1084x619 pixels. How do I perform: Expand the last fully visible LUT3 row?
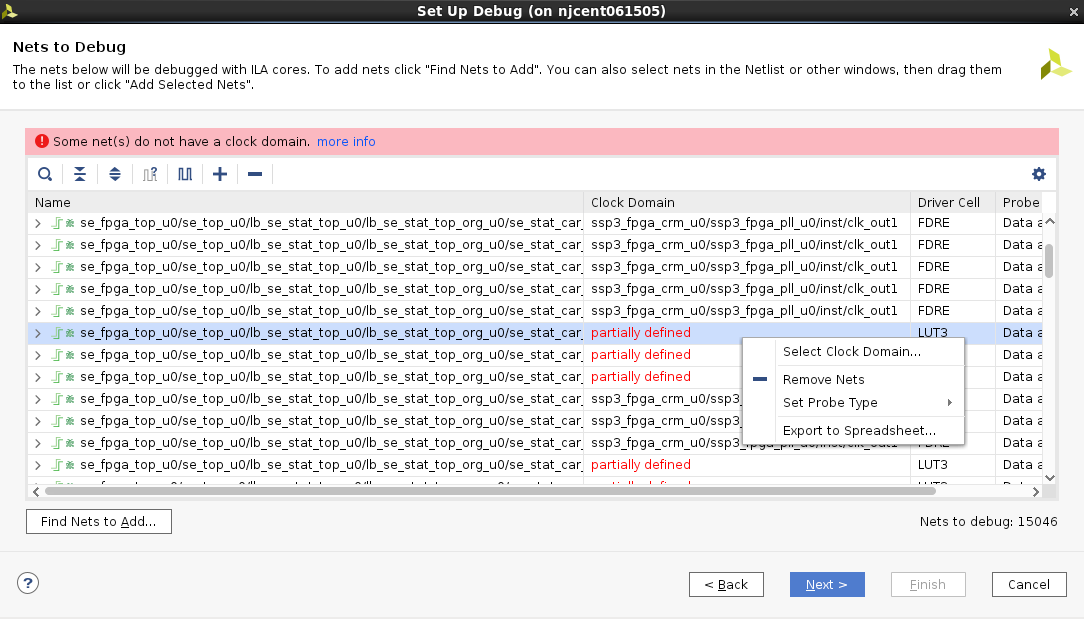tap(38, 465)
